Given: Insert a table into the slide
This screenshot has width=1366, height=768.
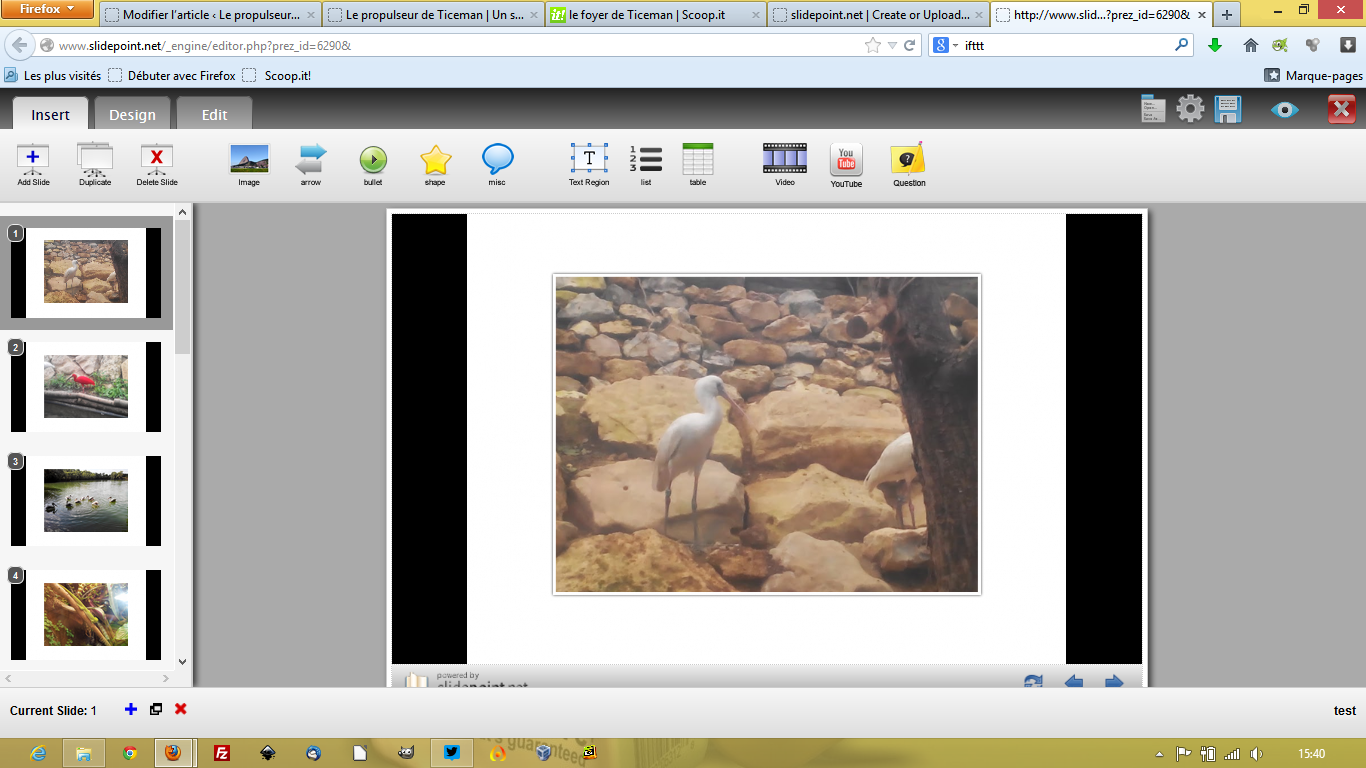Looking at the screenshot, I should click(x=698, y=160).
